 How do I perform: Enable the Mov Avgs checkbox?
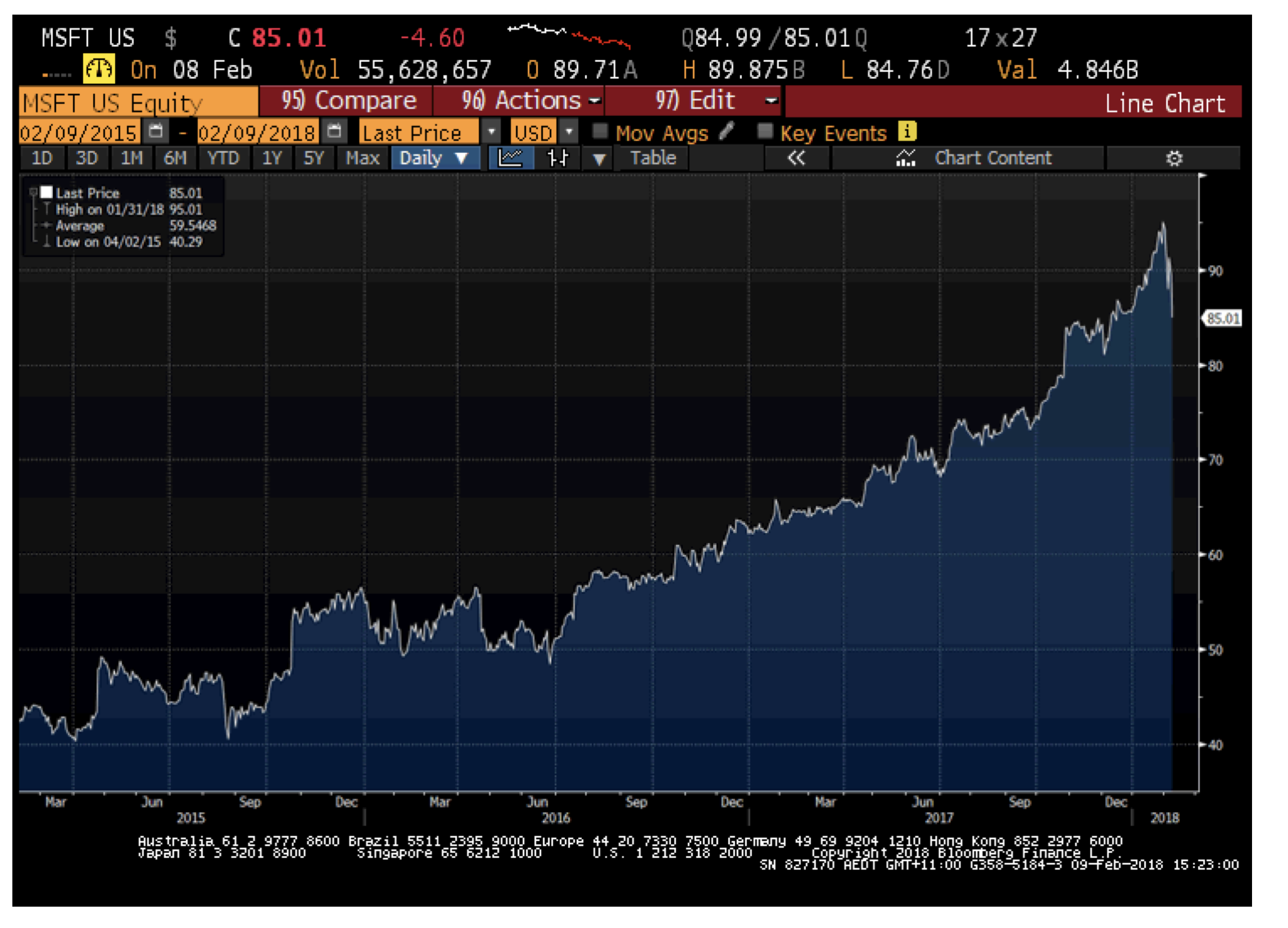tap(600, 131)
